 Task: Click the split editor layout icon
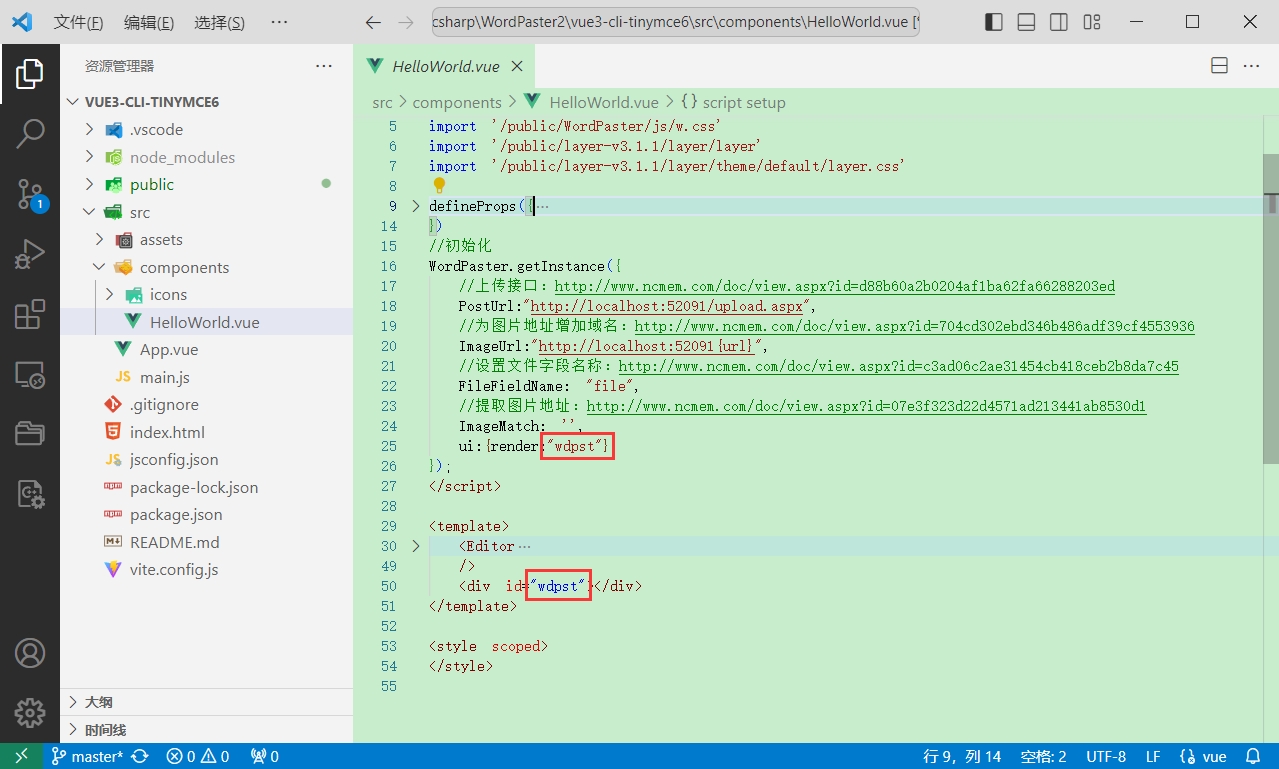click(x=1219, y=66)
